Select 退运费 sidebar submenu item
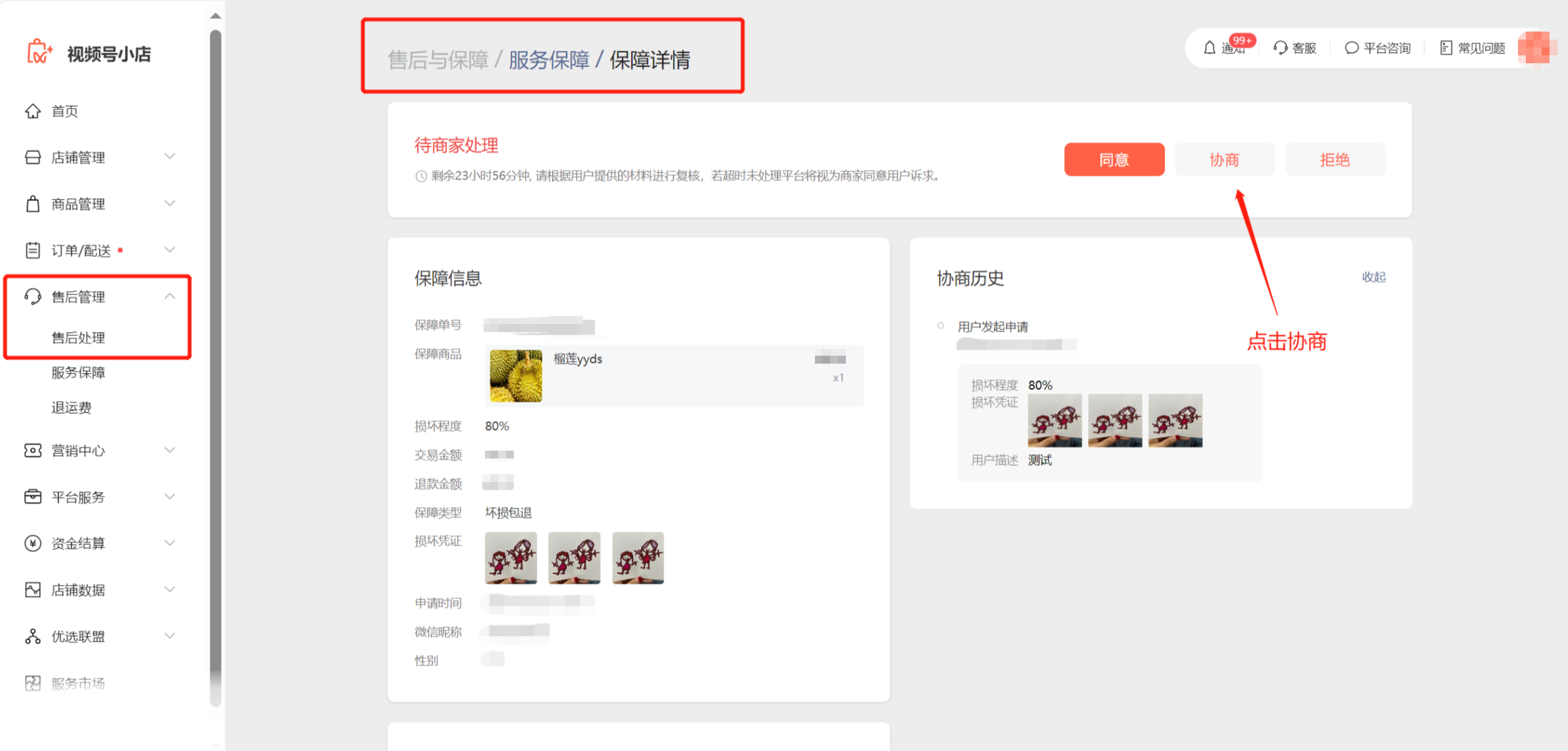Image resolution: width=1568 pixels, height=751 pixels. [72, 408]
